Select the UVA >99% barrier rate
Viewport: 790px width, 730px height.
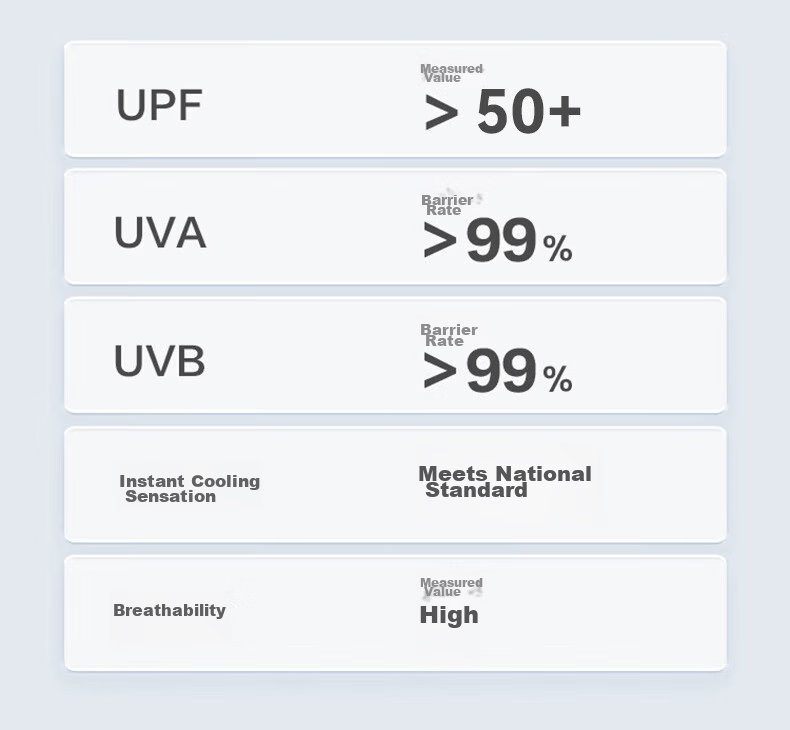click(x=497, y=240)
